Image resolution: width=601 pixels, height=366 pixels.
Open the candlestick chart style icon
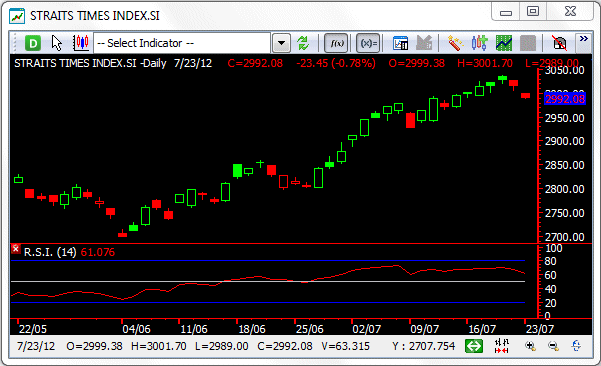[x=81, y=43]
